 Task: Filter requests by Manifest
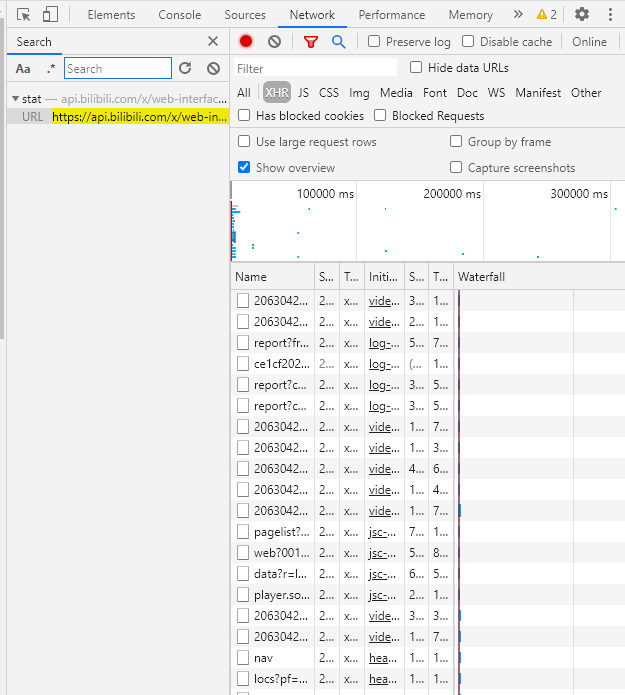[538, 93]
